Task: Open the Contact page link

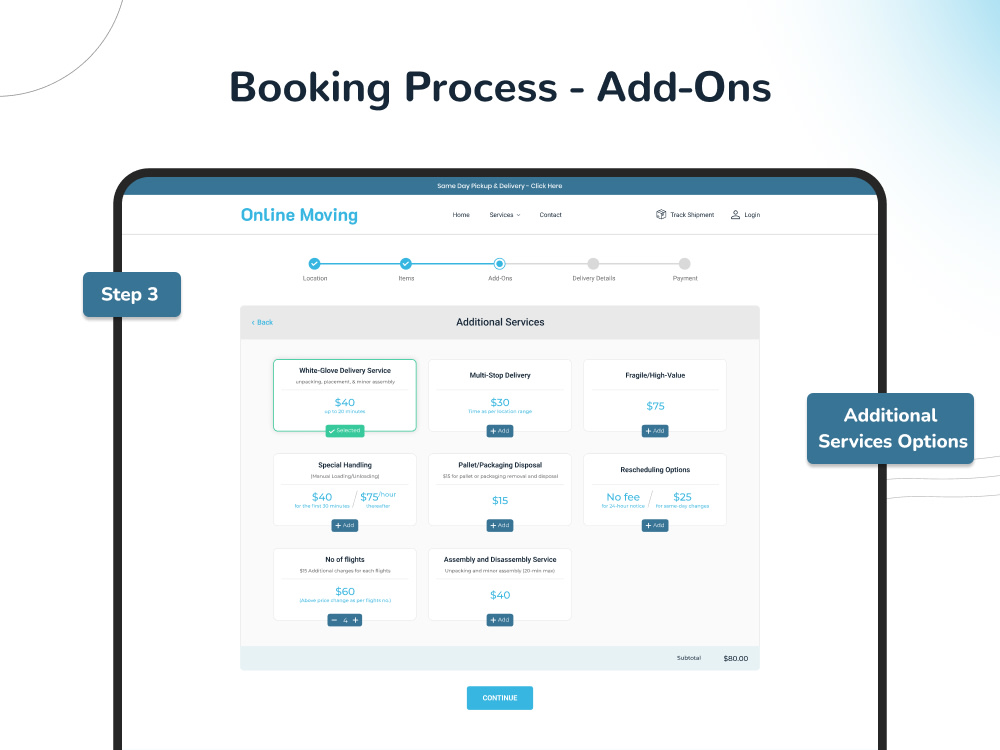Action: point(550,215)
